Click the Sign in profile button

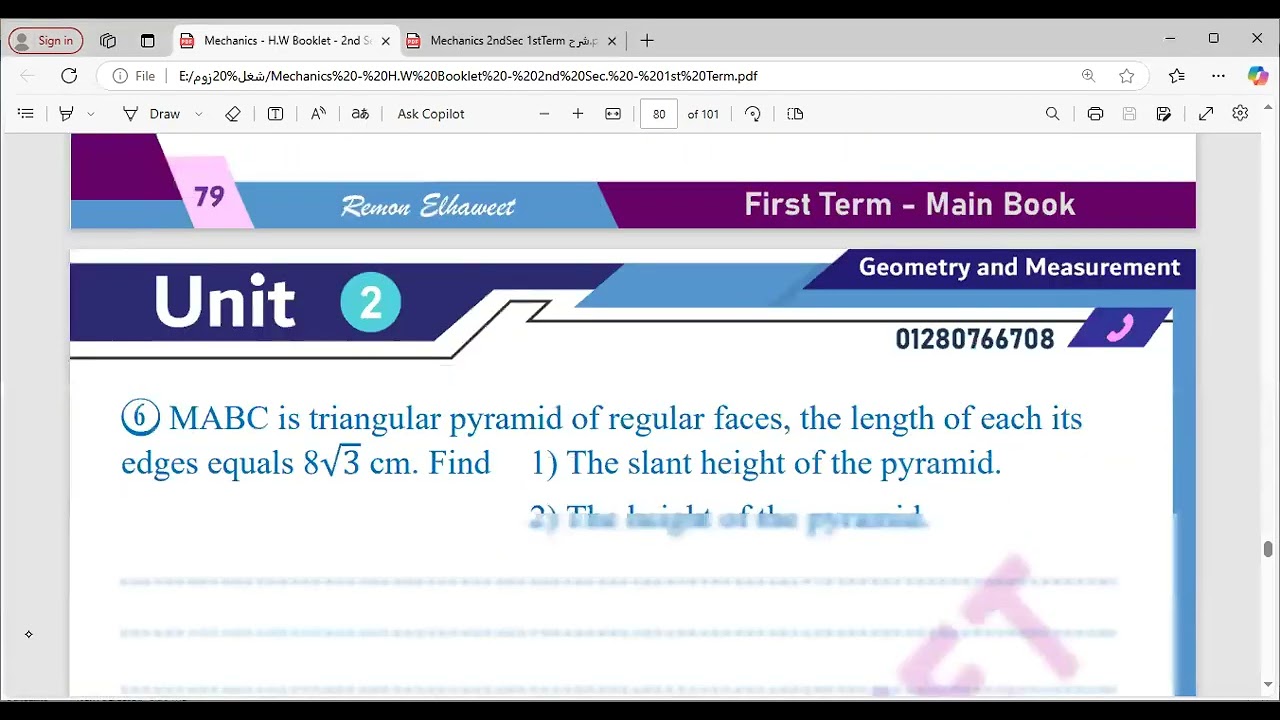pos(46,41)
